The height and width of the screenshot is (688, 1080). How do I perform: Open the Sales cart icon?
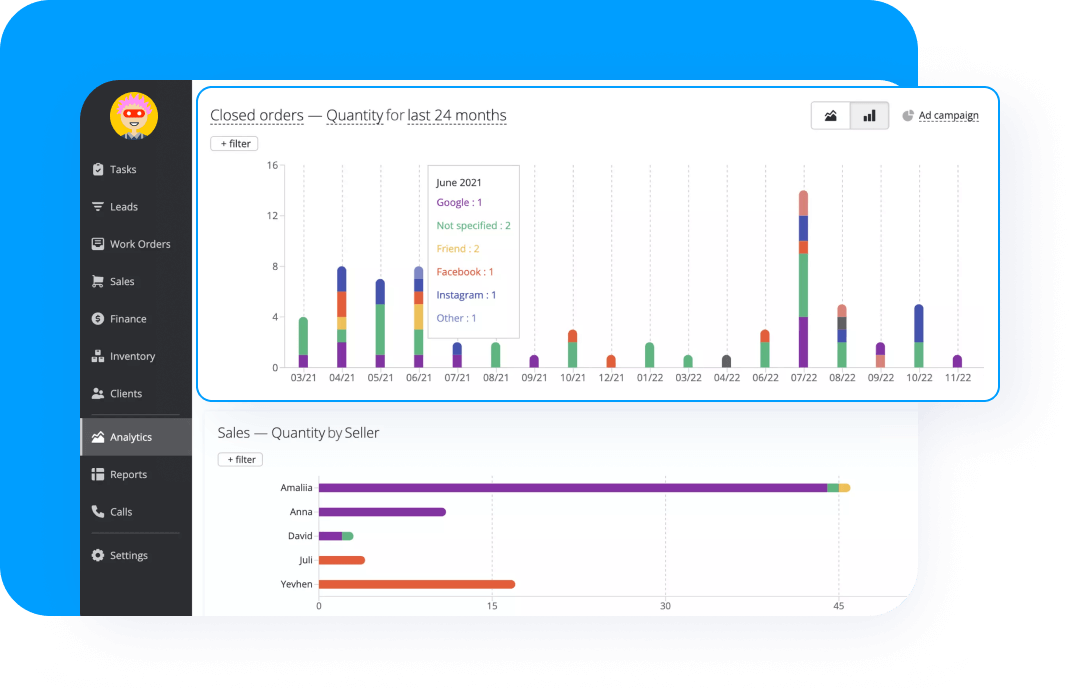coord(99,281)
